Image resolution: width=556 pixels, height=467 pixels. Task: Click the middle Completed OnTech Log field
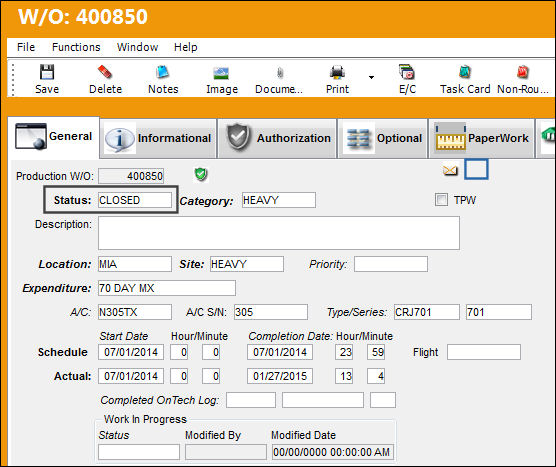[x=323, y=400]
